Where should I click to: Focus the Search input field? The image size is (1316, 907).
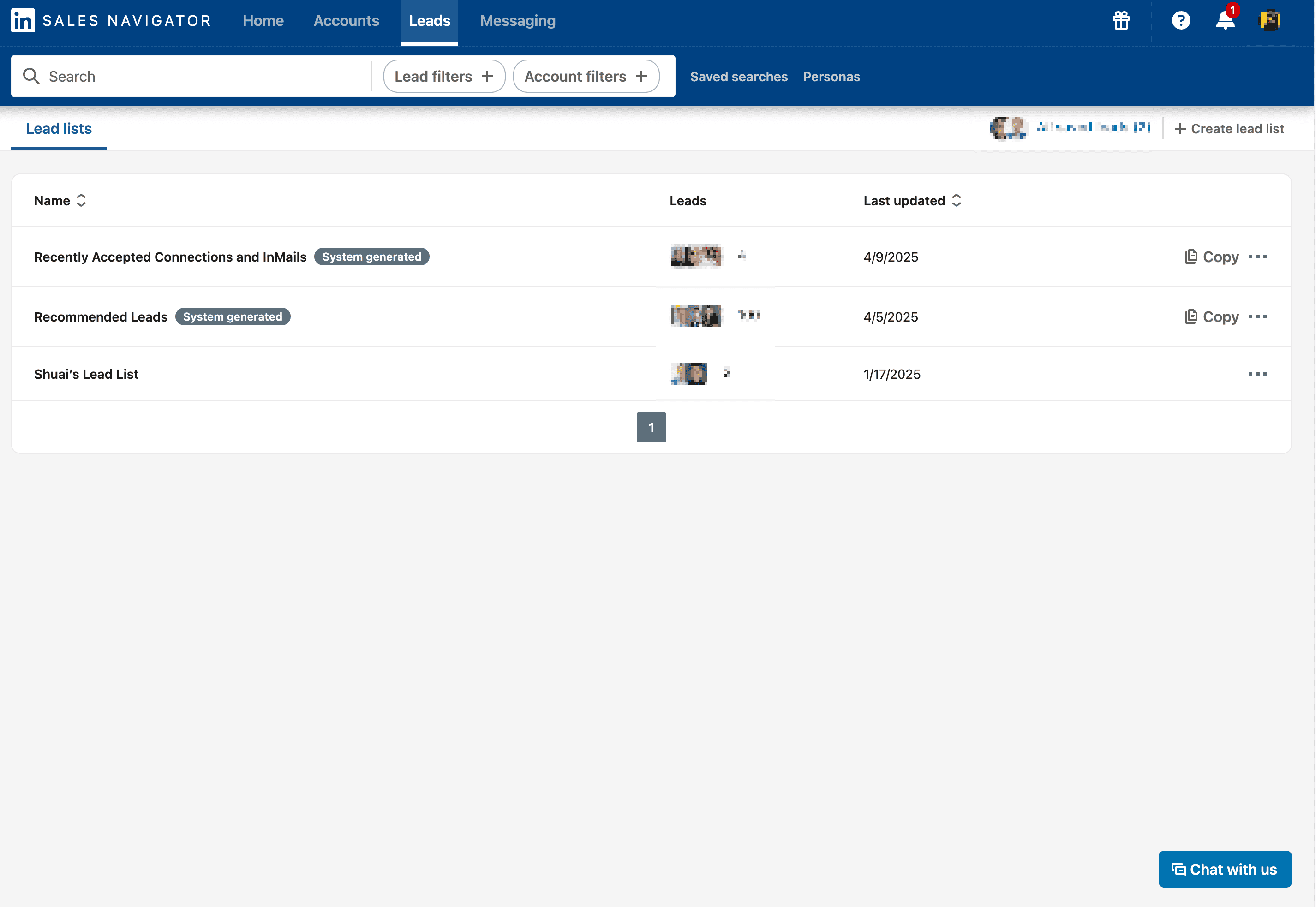point(205,76)
